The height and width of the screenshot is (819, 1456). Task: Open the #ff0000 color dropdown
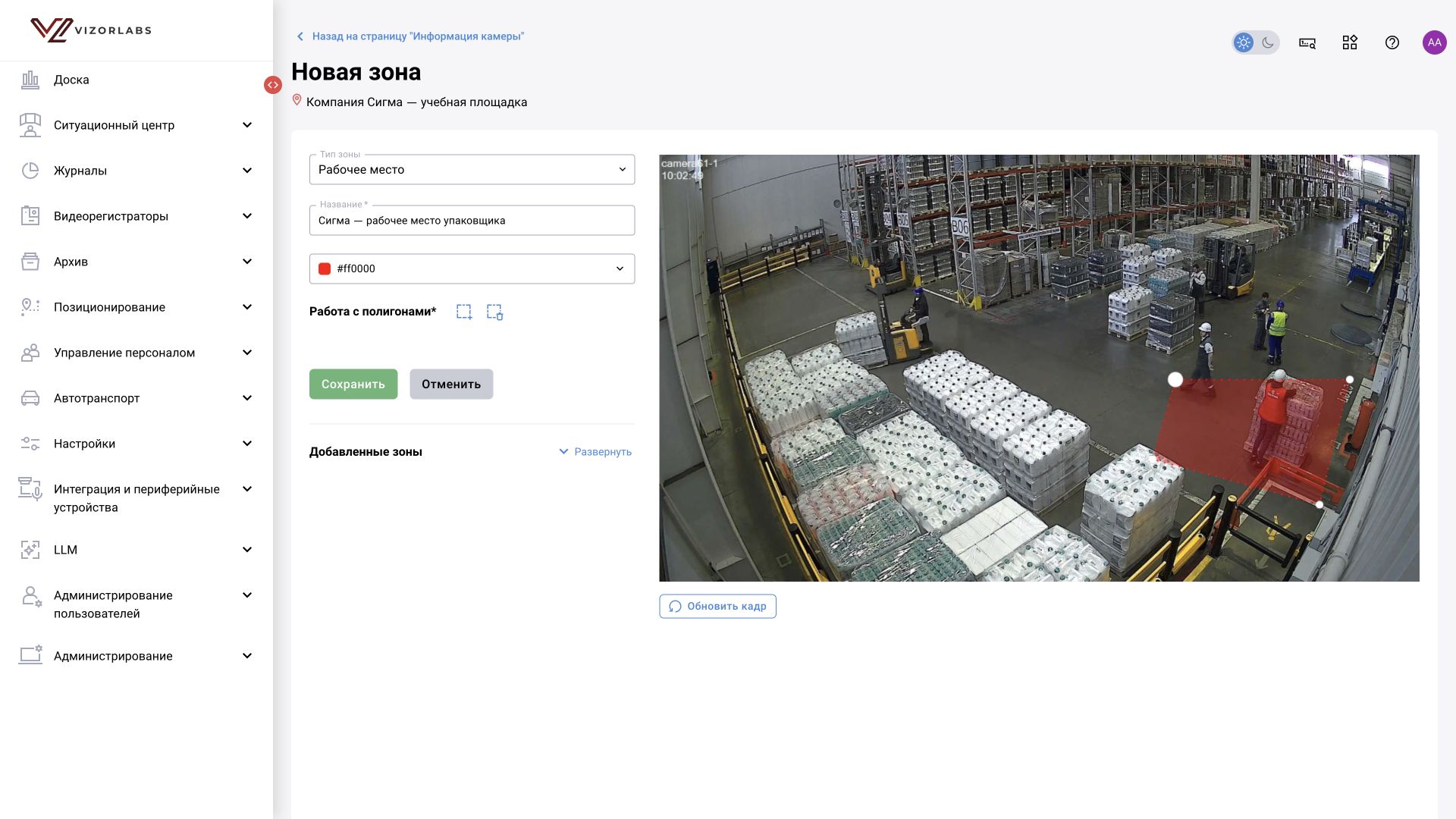[x=472, y=268]
